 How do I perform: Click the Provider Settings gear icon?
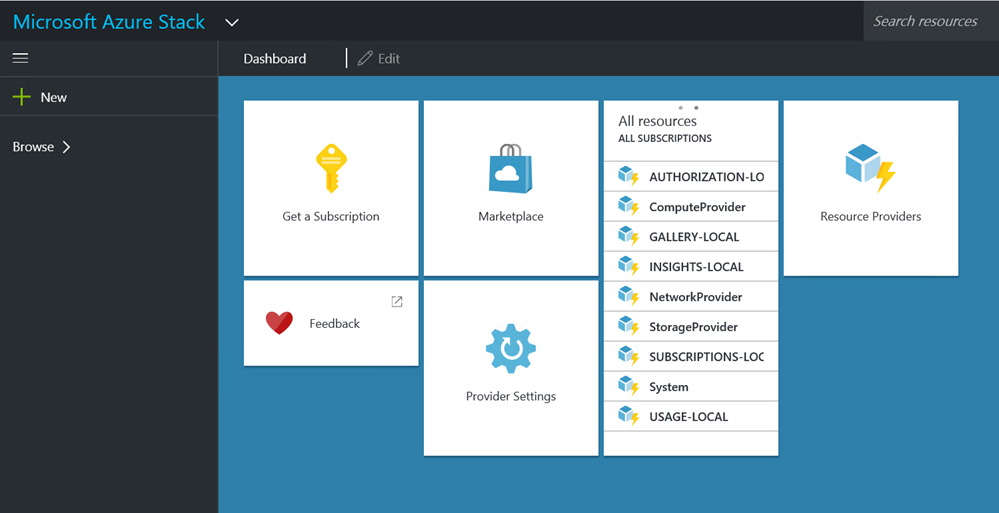pyautogui.click(x=510, y=349)
